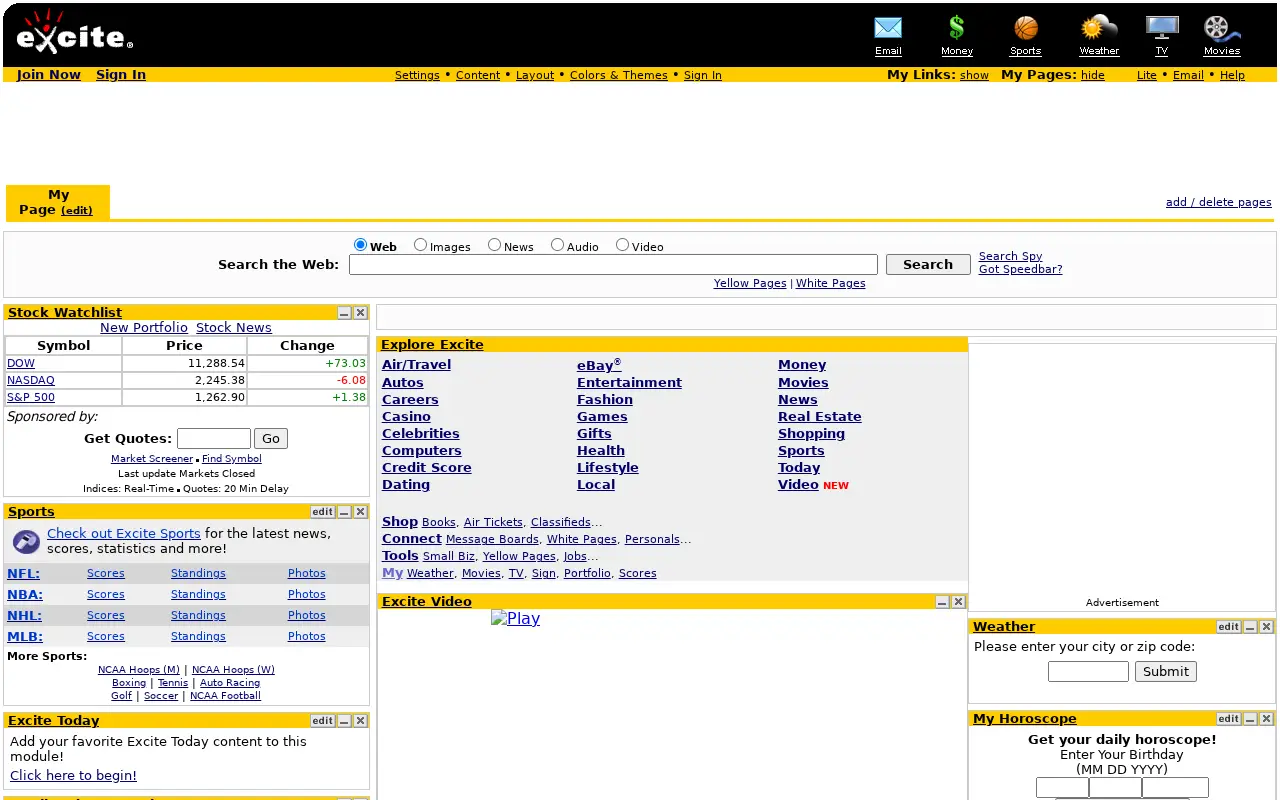
Task: Open the TV monitor icon
Action: click(1162, 28)
